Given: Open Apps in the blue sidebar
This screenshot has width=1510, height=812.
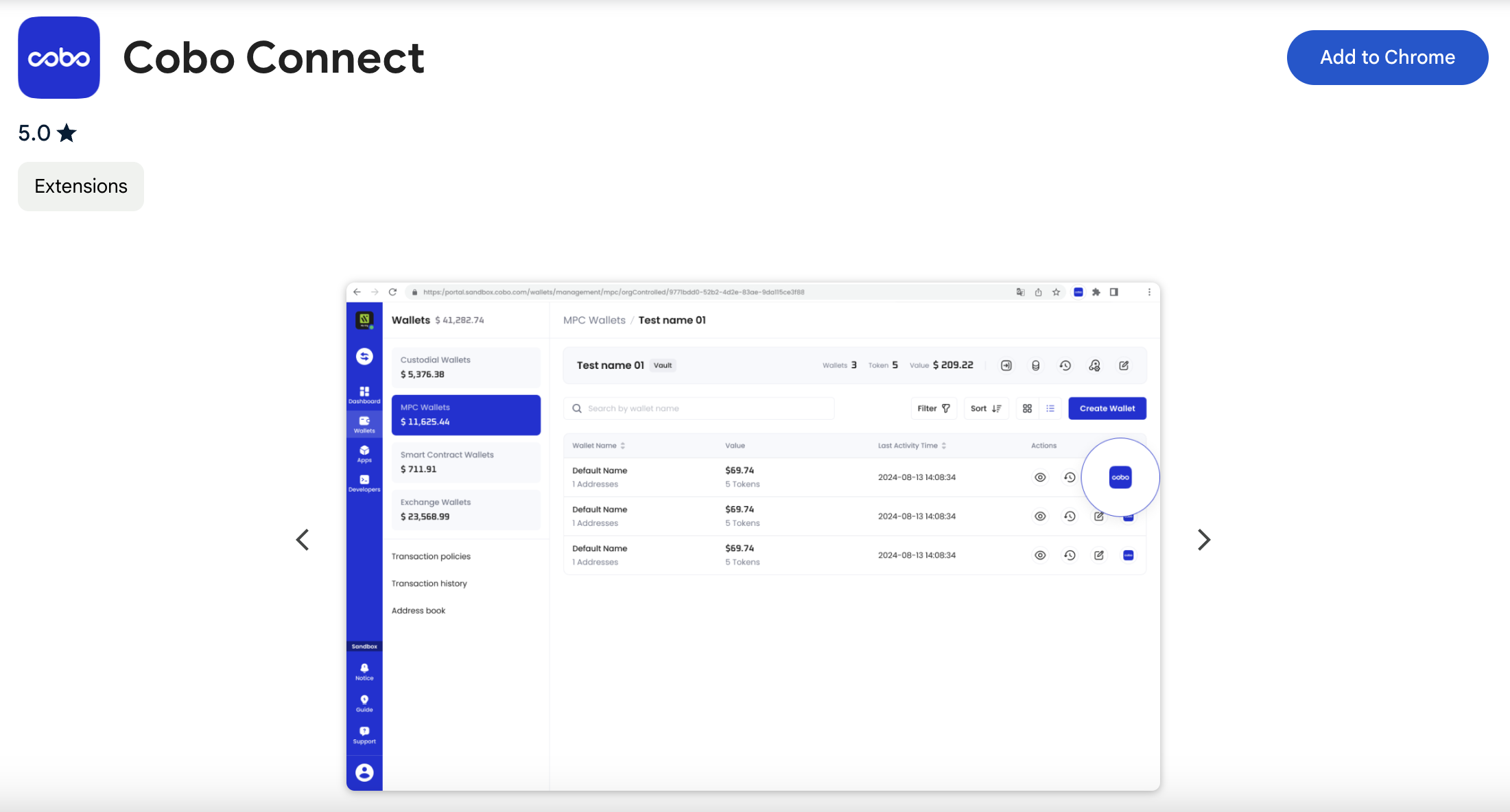Looking at the screenshot, I should click(x=364, y=454).
